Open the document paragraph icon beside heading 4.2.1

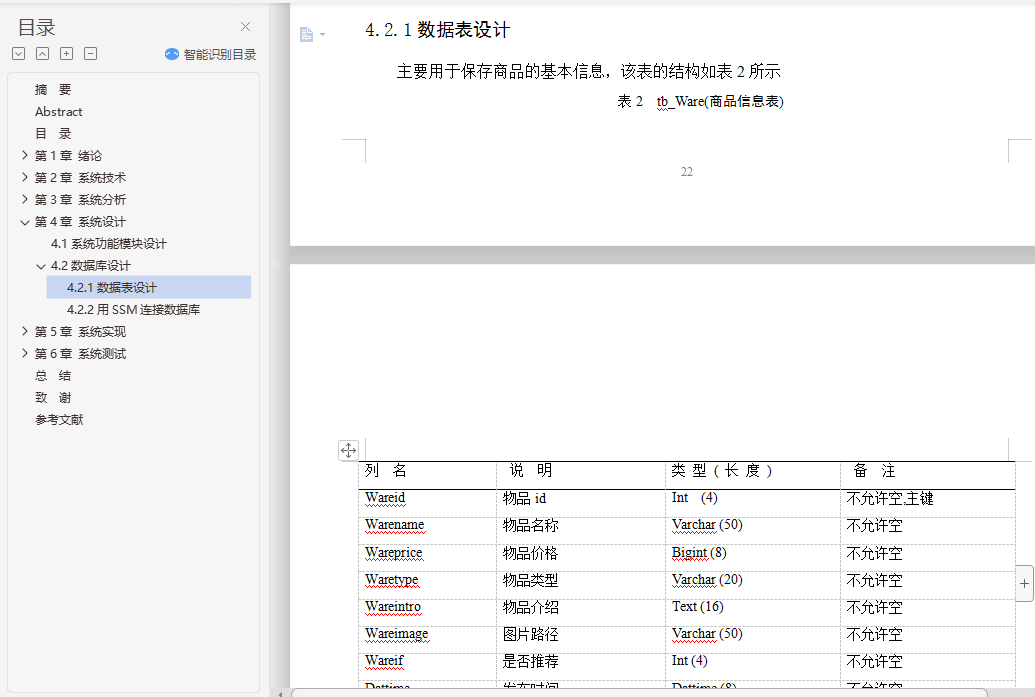click(x=306, y=34)
